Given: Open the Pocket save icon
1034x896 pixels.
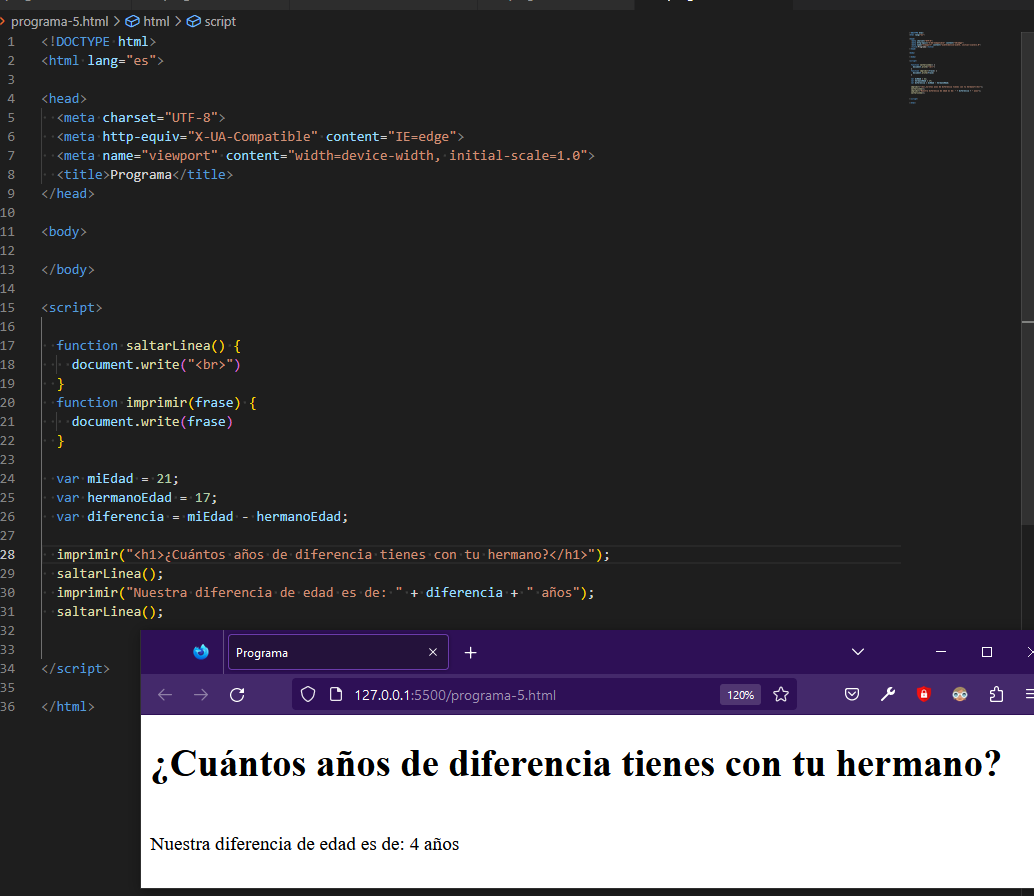Looking at the screenshot, I should coord(852,694).
